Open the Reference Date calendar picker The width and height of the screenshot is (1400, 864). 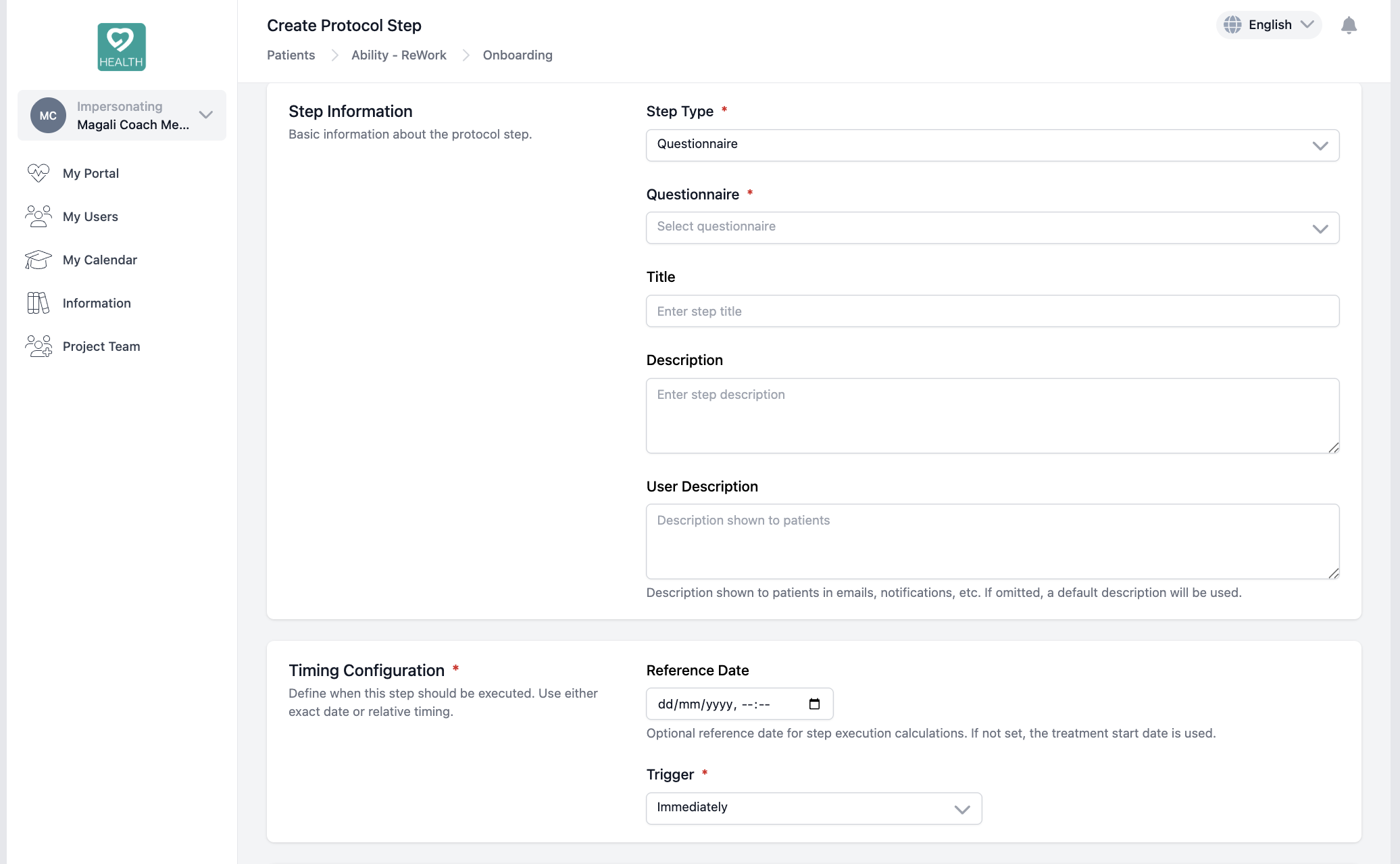tap(814, 704)
